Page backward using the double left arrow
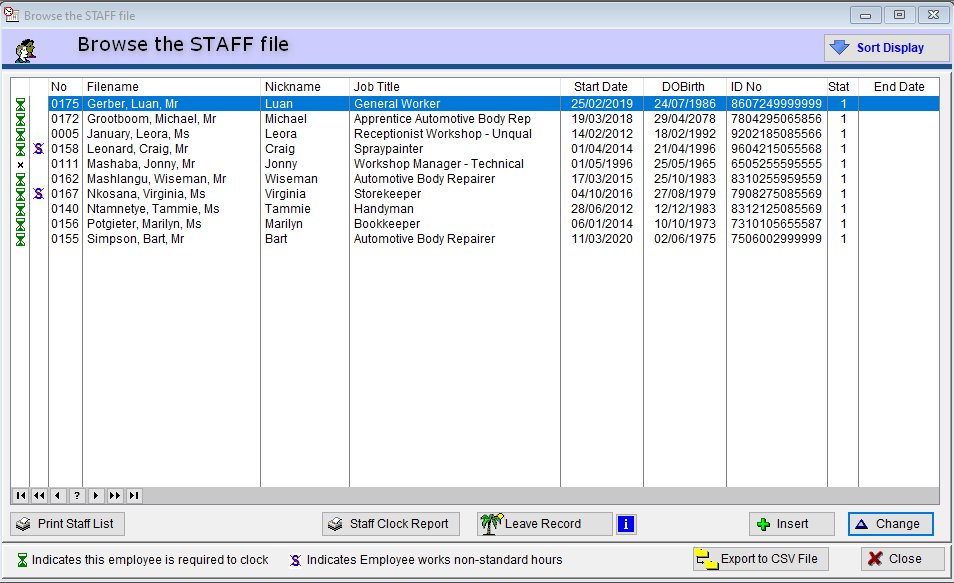 tap(39, 495)
